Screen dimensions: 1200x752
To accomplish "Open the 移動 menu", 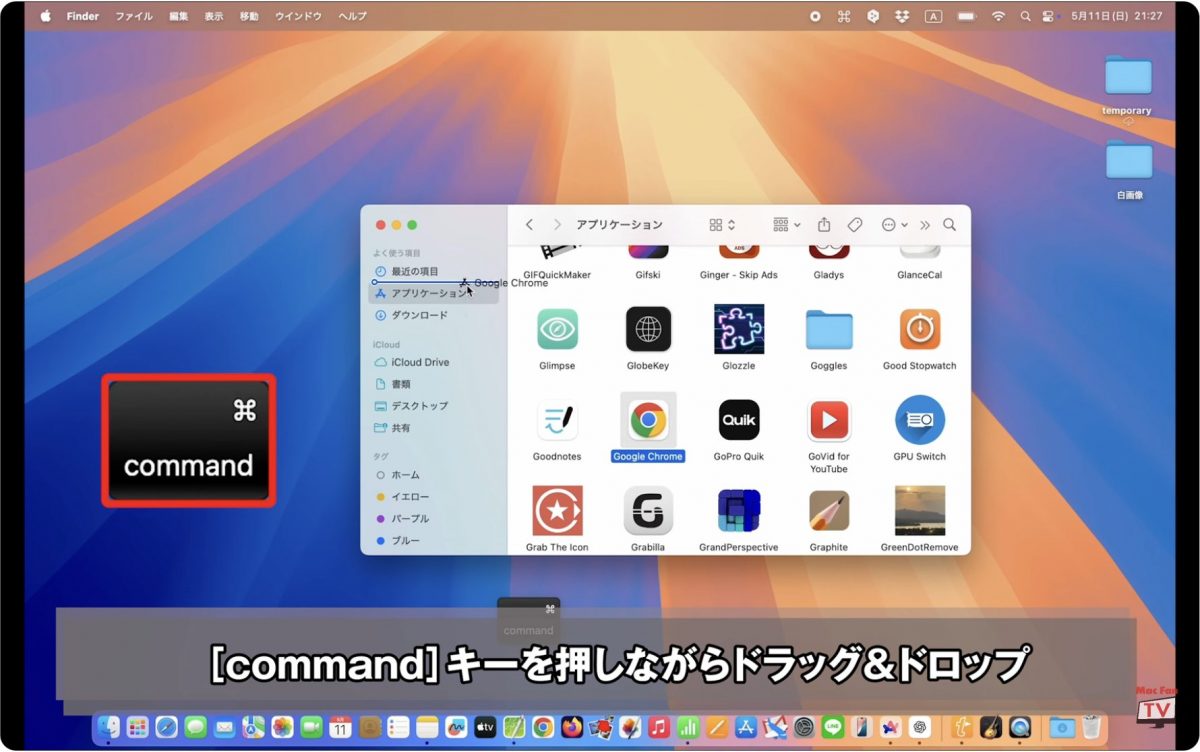I will [x=249, y=16].
